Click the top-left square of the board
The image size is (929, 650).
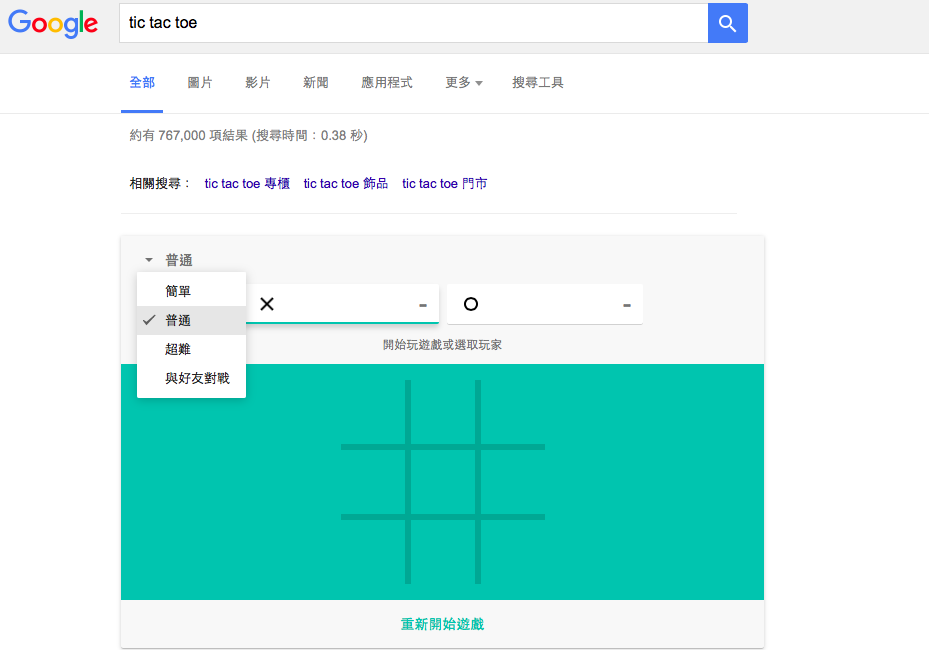373,412
